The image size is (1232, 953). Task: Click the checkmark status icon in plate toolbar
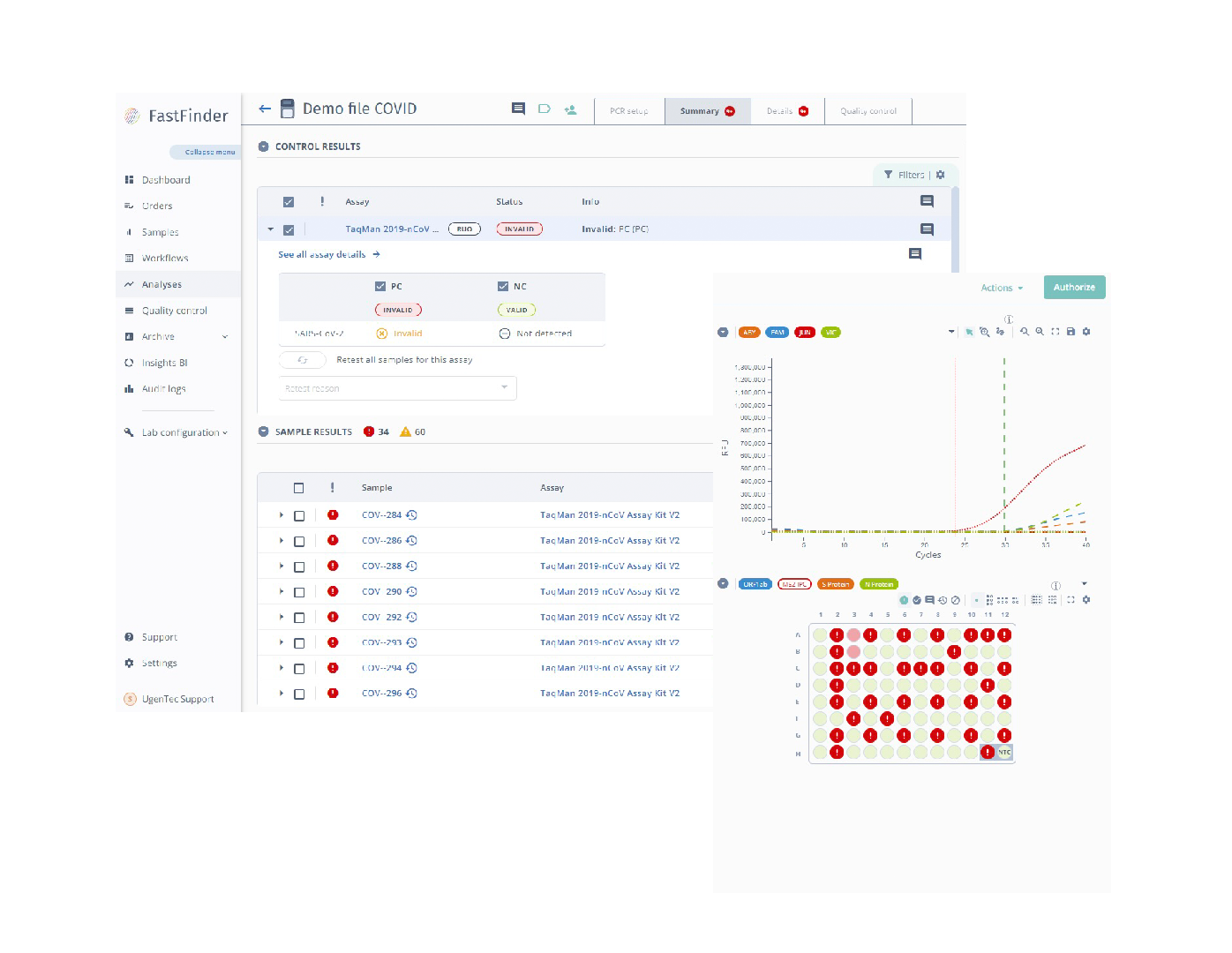[x=917, y=600]
